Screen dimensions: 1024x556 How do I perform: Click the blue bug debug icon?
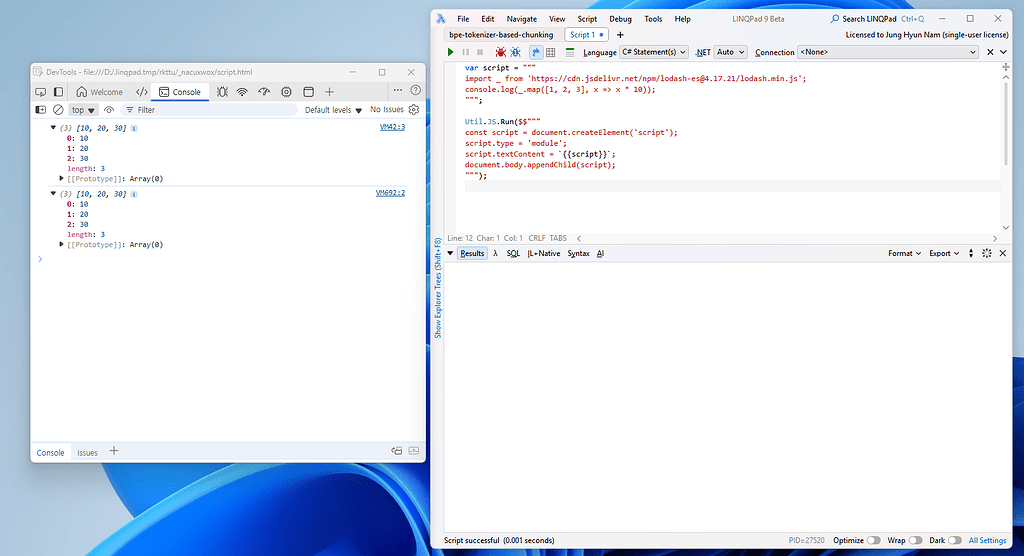(515, 52)
